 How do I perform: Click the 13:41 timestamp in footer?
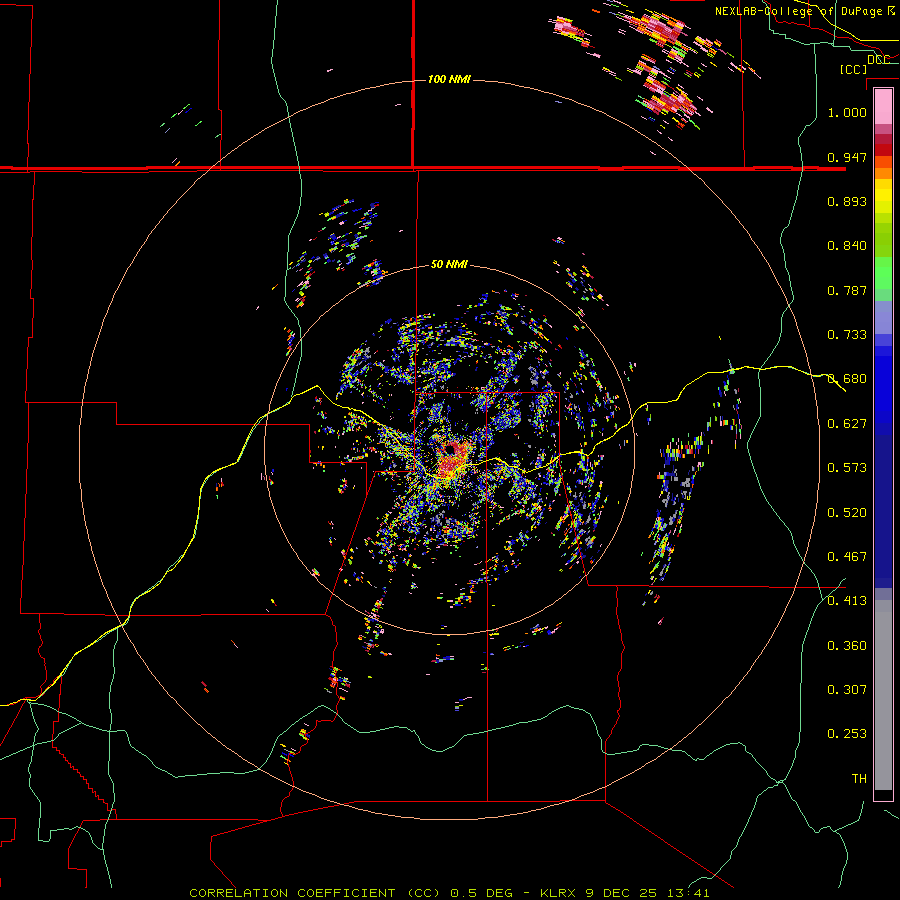coord(688,893)
